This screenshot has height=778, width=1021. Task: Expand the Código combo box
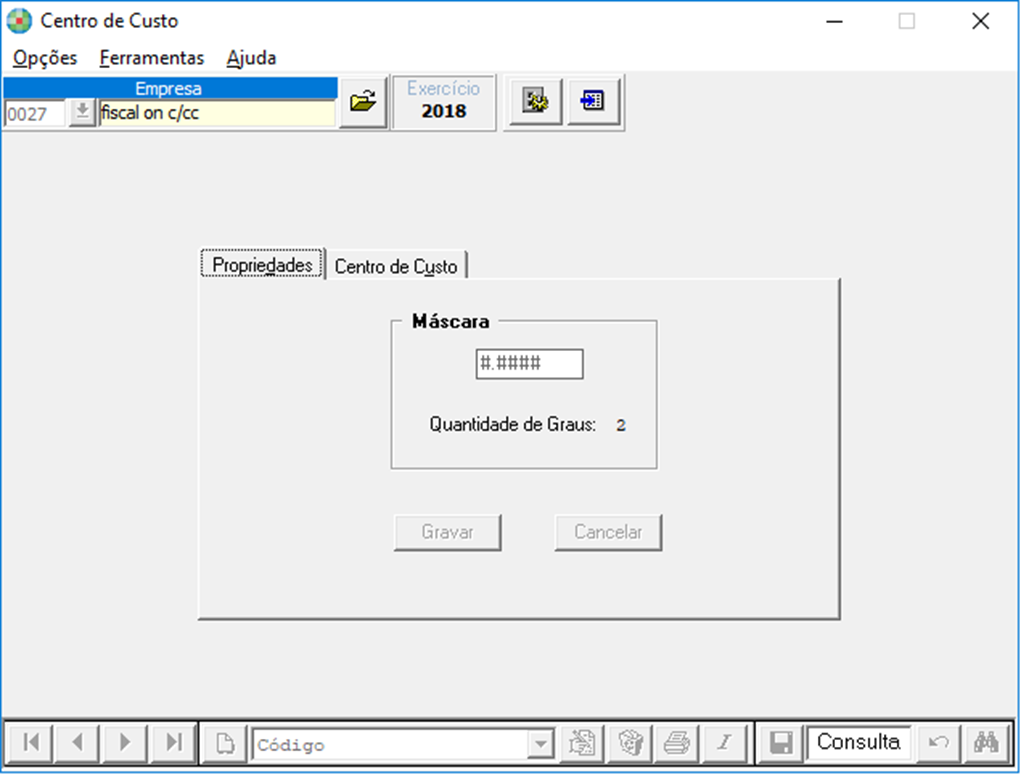(x=540, y=743)
